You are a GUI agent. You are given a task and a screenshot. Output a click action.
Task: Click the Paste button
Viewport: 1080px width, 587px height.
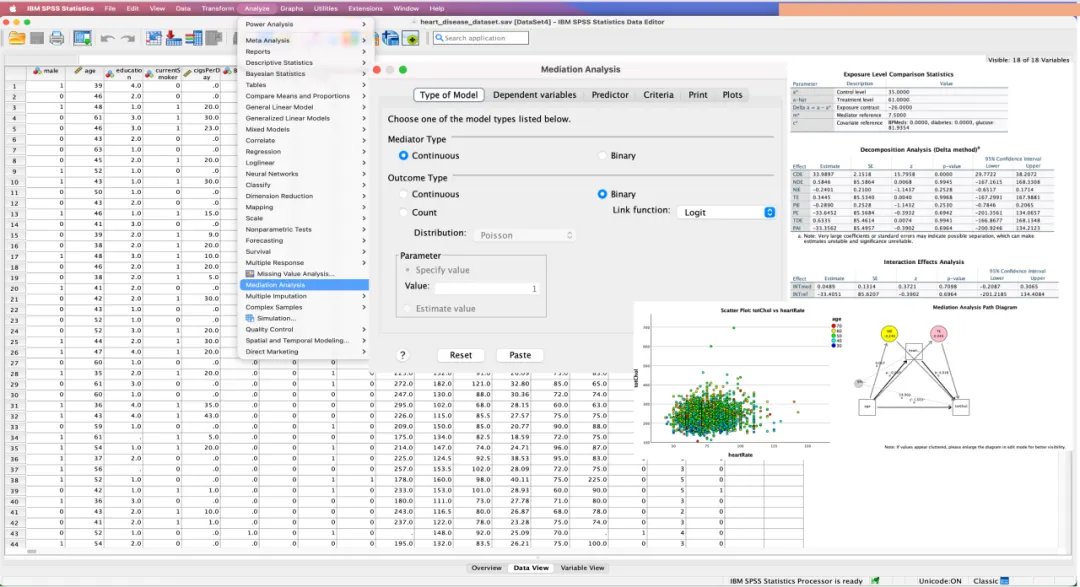click(520, 355)
